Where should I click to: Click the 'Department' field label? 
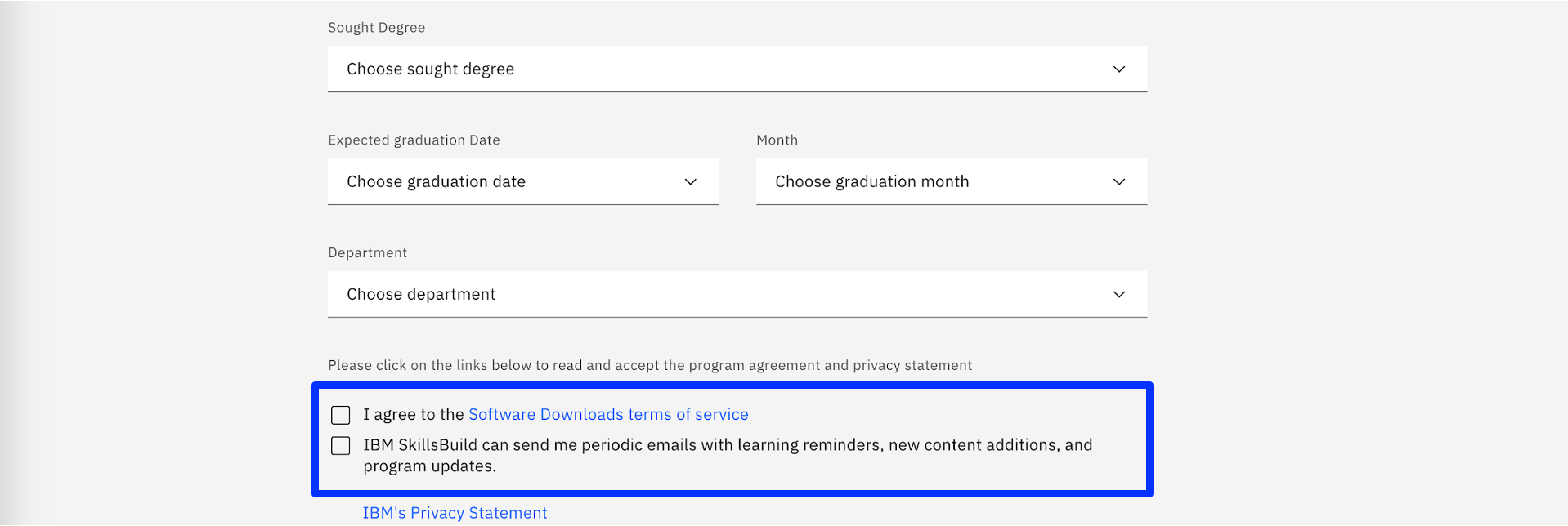pyautogui.click(x=367, y=253)
